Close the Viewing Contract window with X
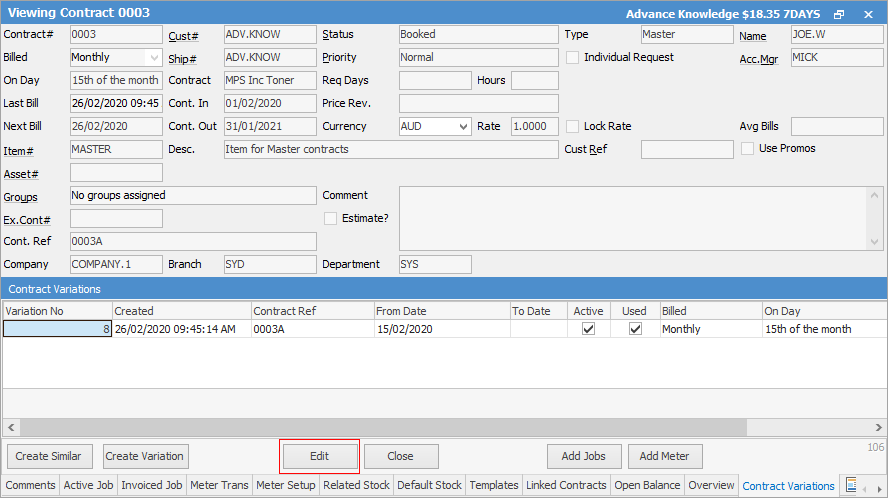This screenshot has width=888, height=498. pos(866,14)
